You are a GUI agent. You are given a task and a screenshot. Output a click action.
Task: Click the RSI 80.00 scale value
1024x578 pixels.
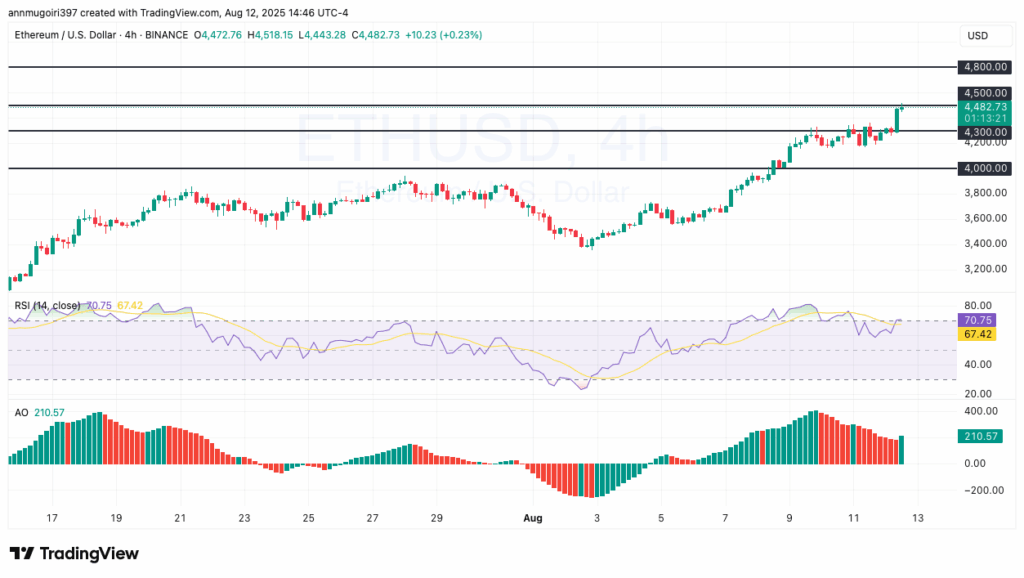pyautogui.click(x=978, y=306)
